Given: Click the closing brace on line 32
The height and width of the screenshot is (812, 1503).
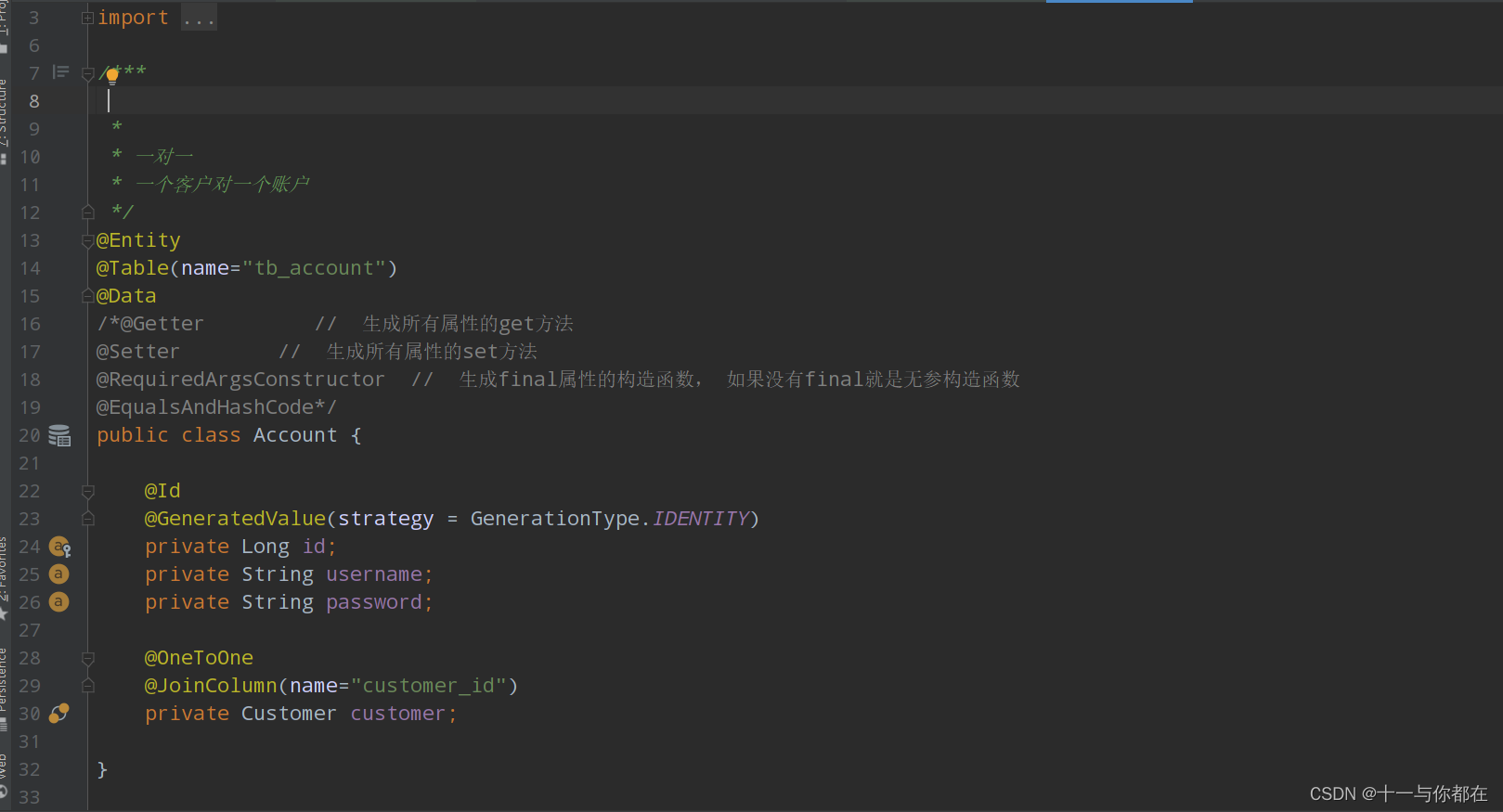Looking at the screenshot, I should point(102,769).
